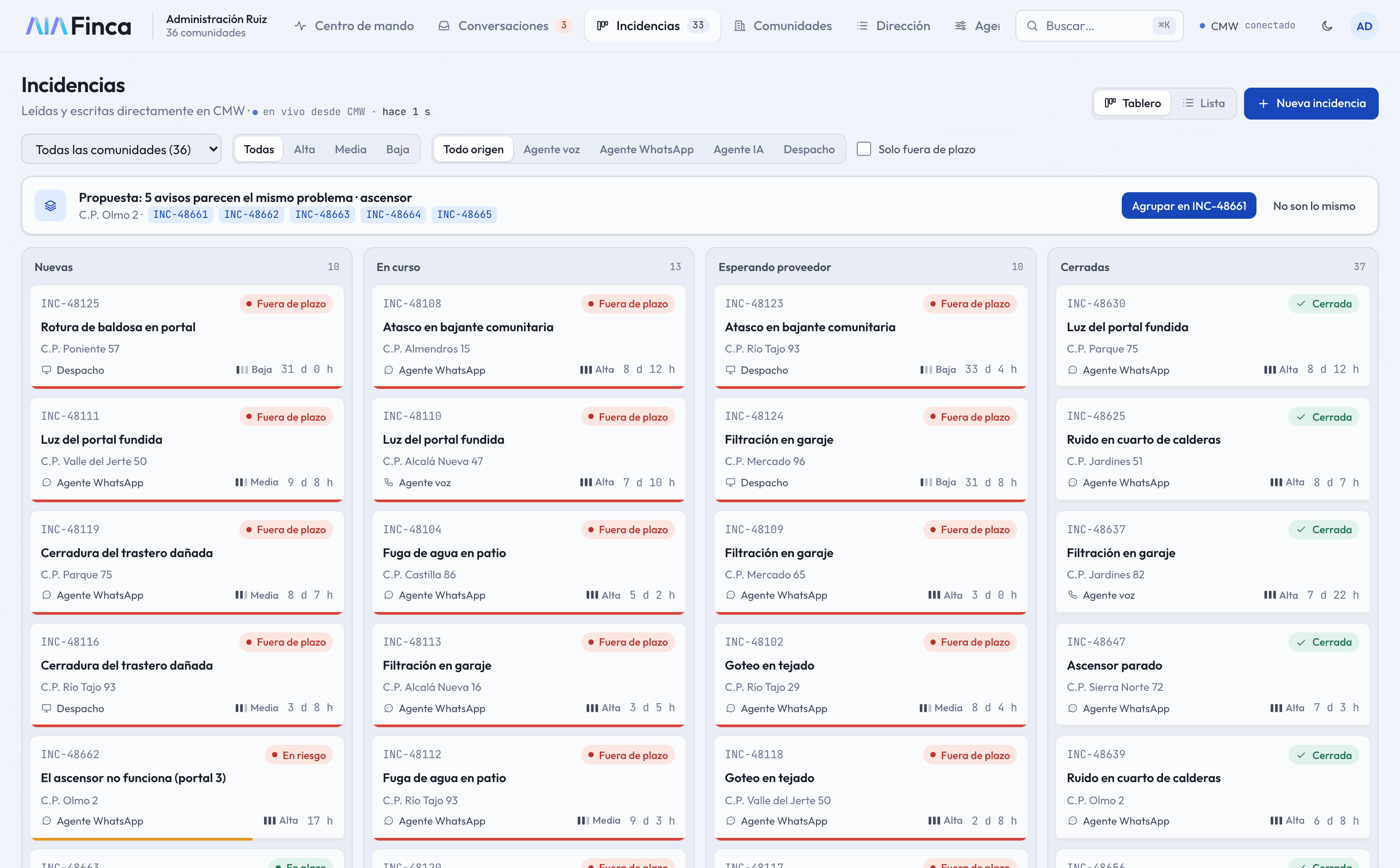Image resolution: width=1400 pixels, height=868 pixels.
Task: Open Conversaciones tab
Action: pos(505,26)
